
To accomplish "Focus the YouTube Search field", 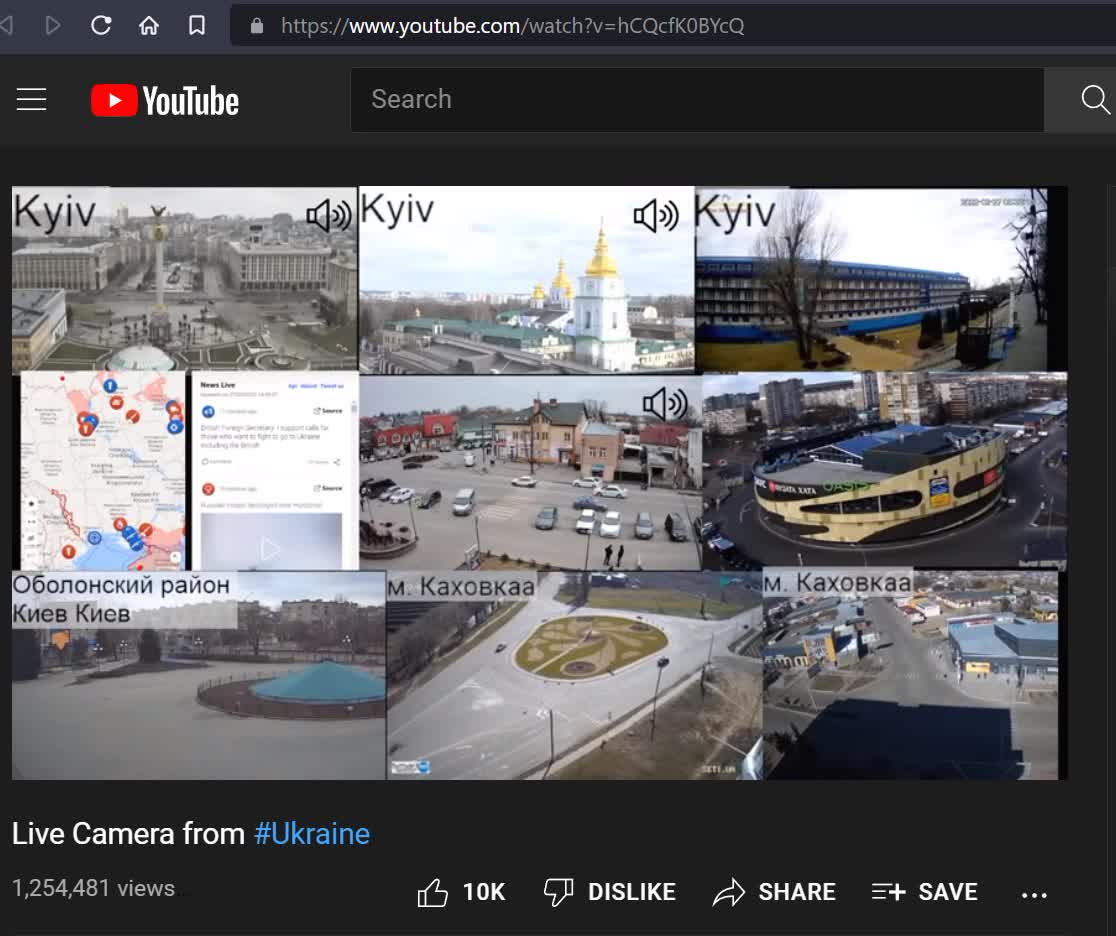I will (698, 100).
